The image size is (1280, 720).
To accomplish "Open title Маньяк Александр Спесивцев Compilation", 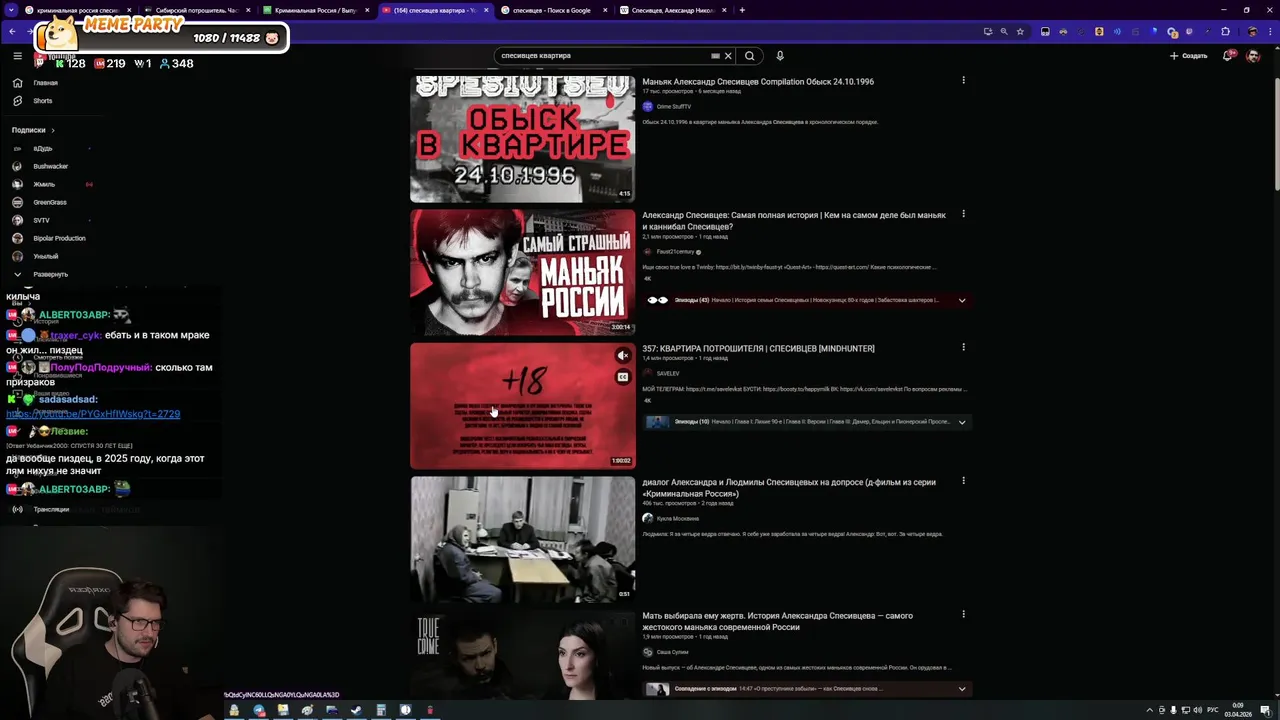I will pyautogui.click(x=758, y=82).
